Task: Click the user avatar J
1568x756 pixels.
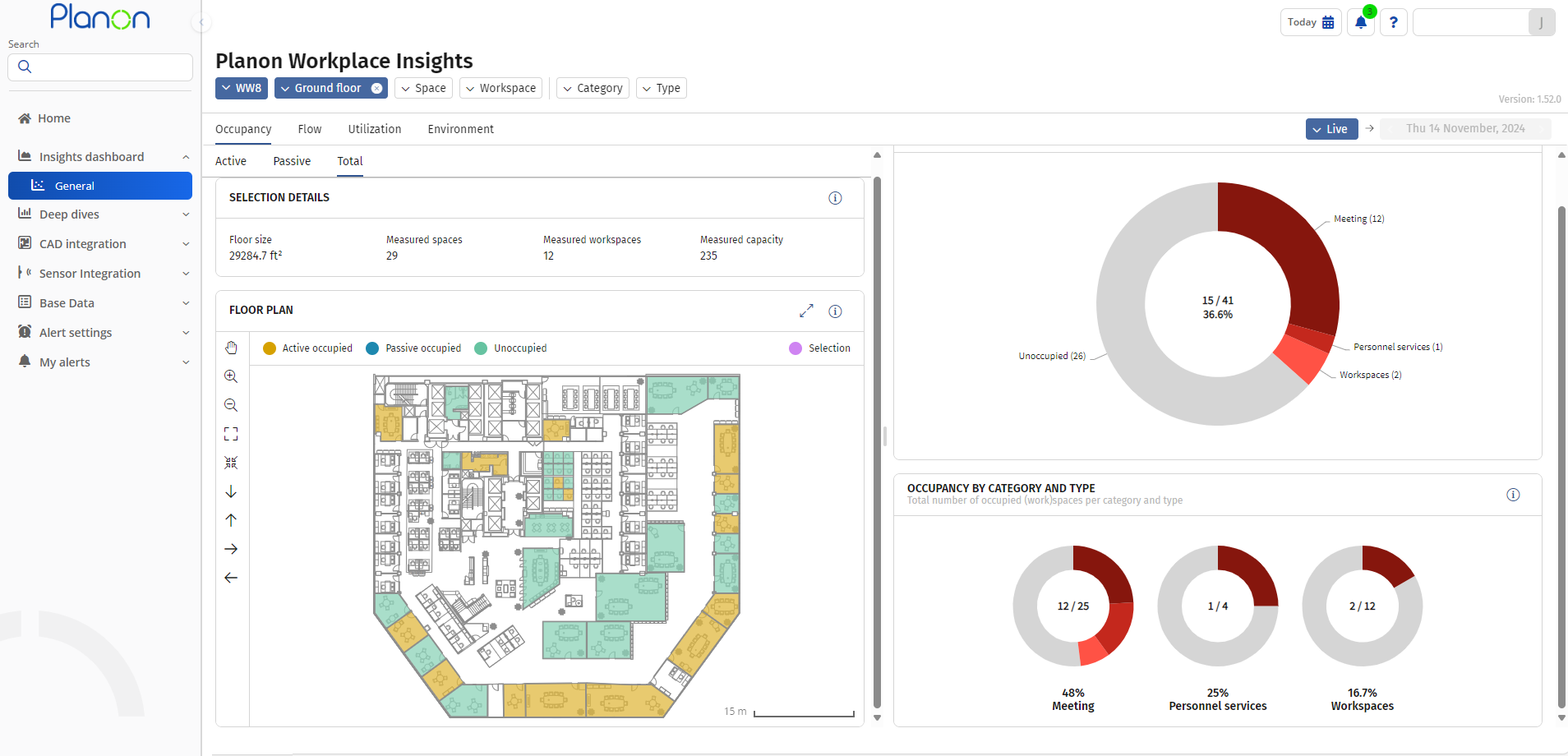Action: point(1541,22)
